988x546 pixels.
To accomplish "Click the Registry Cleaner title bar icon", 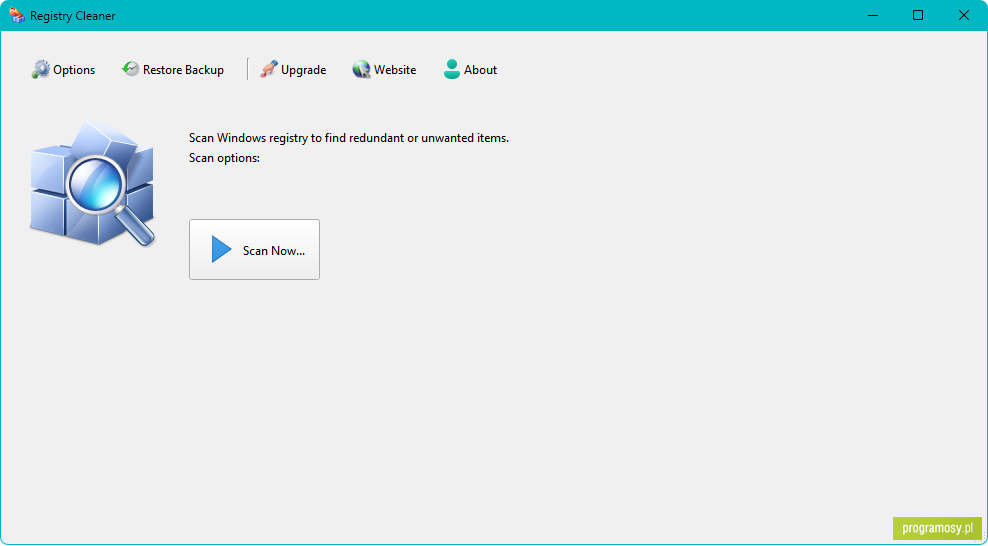I will point(16,15).
